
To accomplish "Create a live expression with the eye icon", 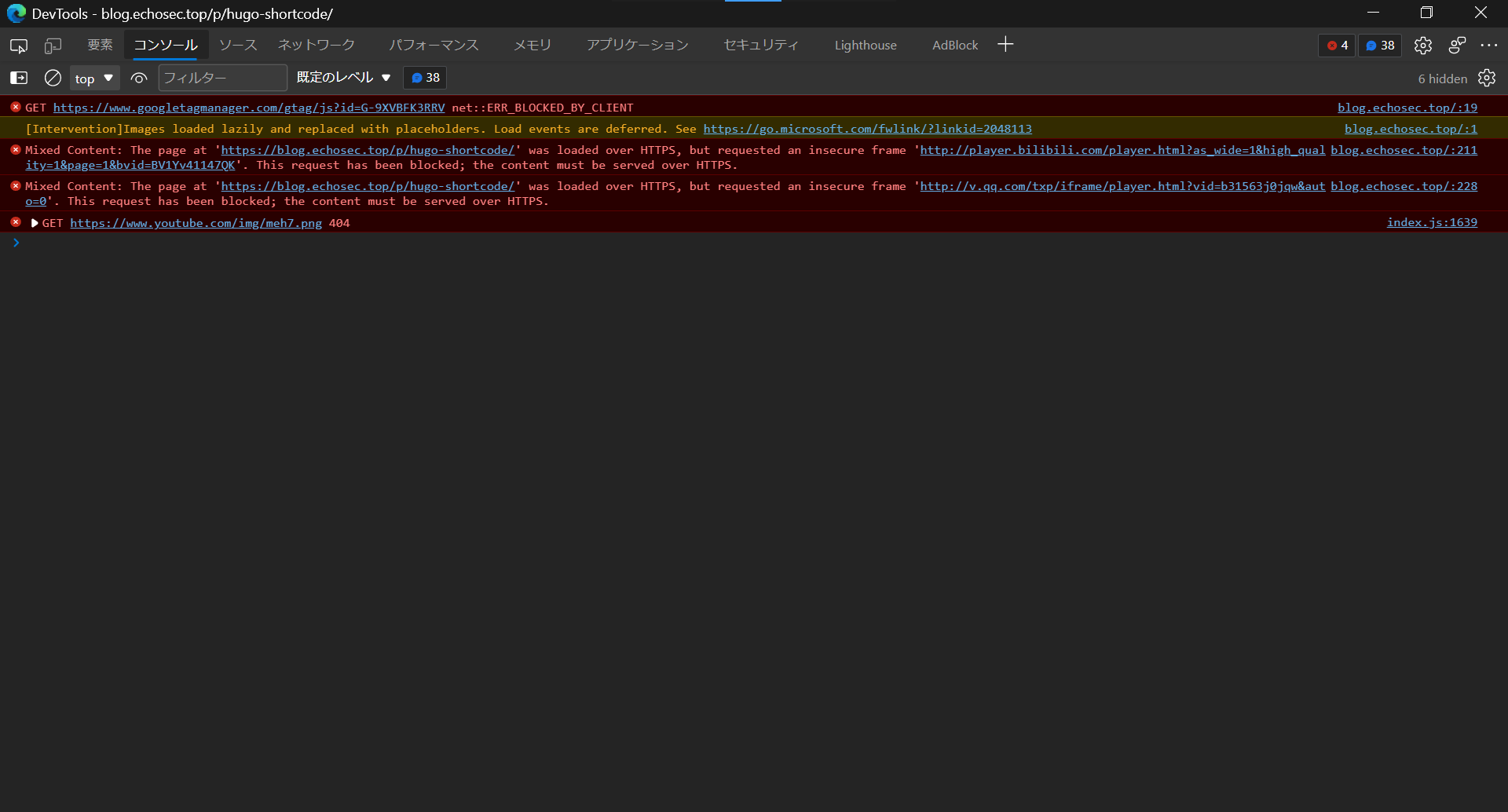I will pos(138,78).
